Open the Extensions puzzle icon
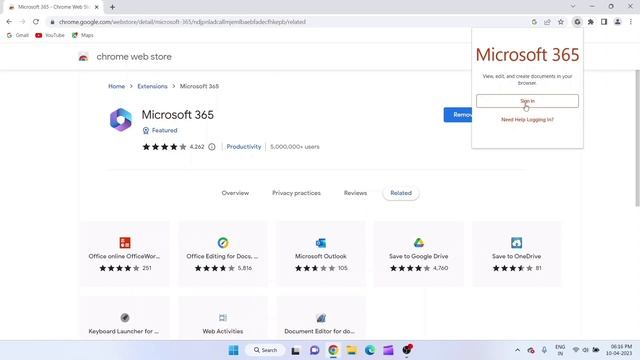This screenshot has width=640, height=360. click(x=591, y=22)
